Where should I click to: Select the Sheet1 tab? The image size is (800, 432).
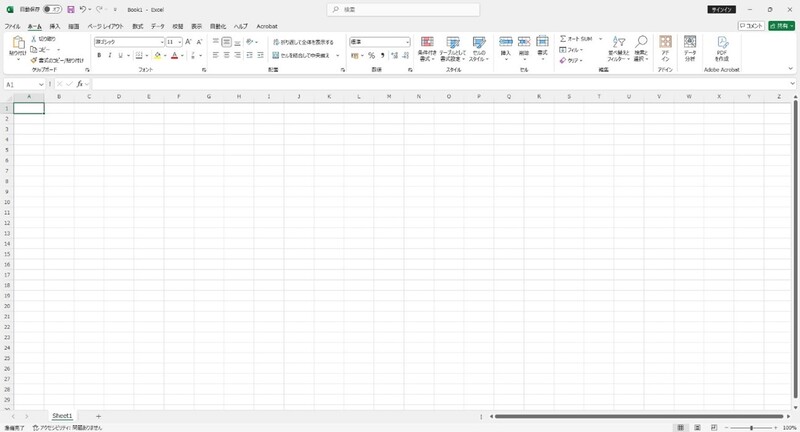[62, 416]
